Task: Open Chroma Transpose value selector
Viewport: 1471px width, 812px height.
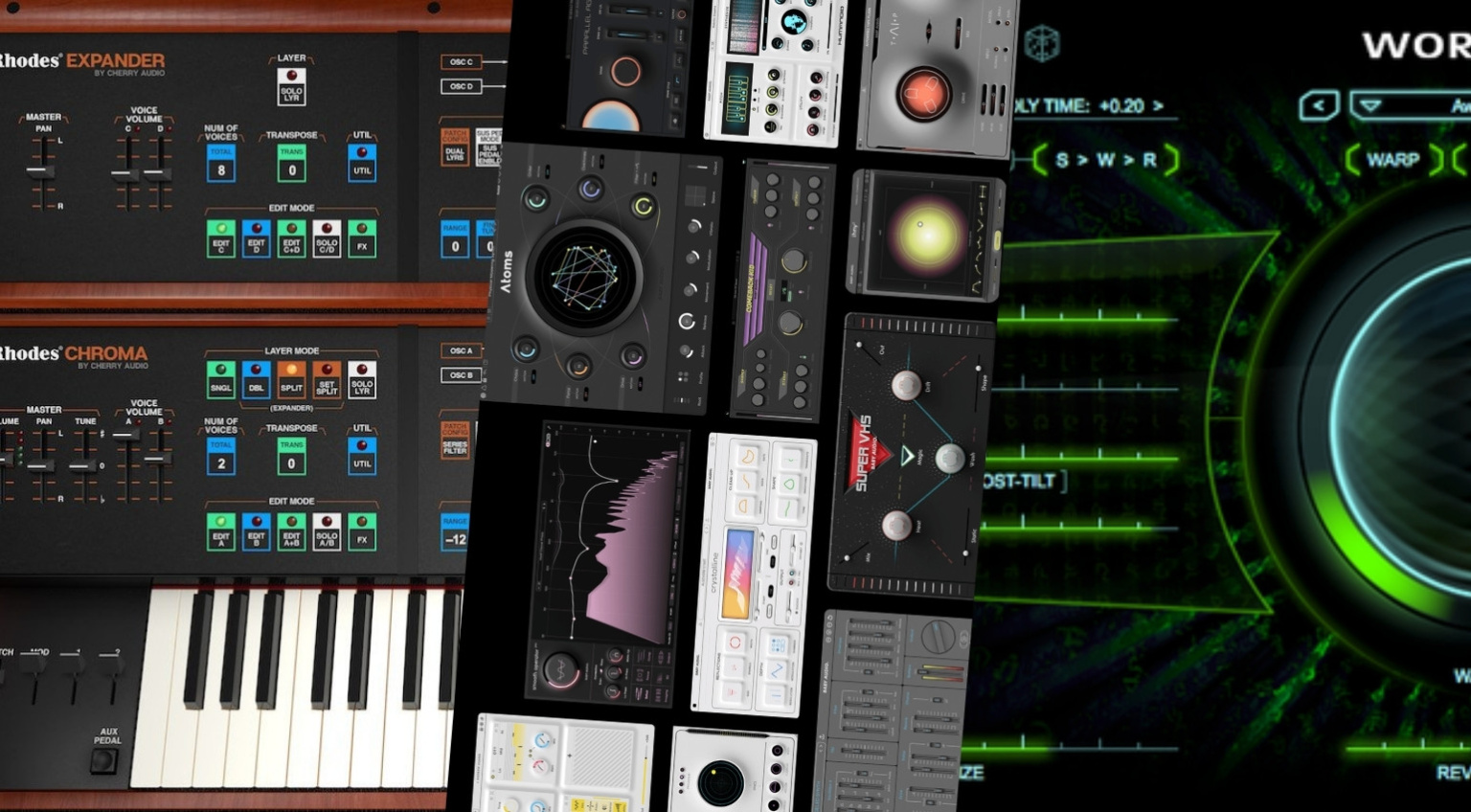Action: [x=291, y=458]
